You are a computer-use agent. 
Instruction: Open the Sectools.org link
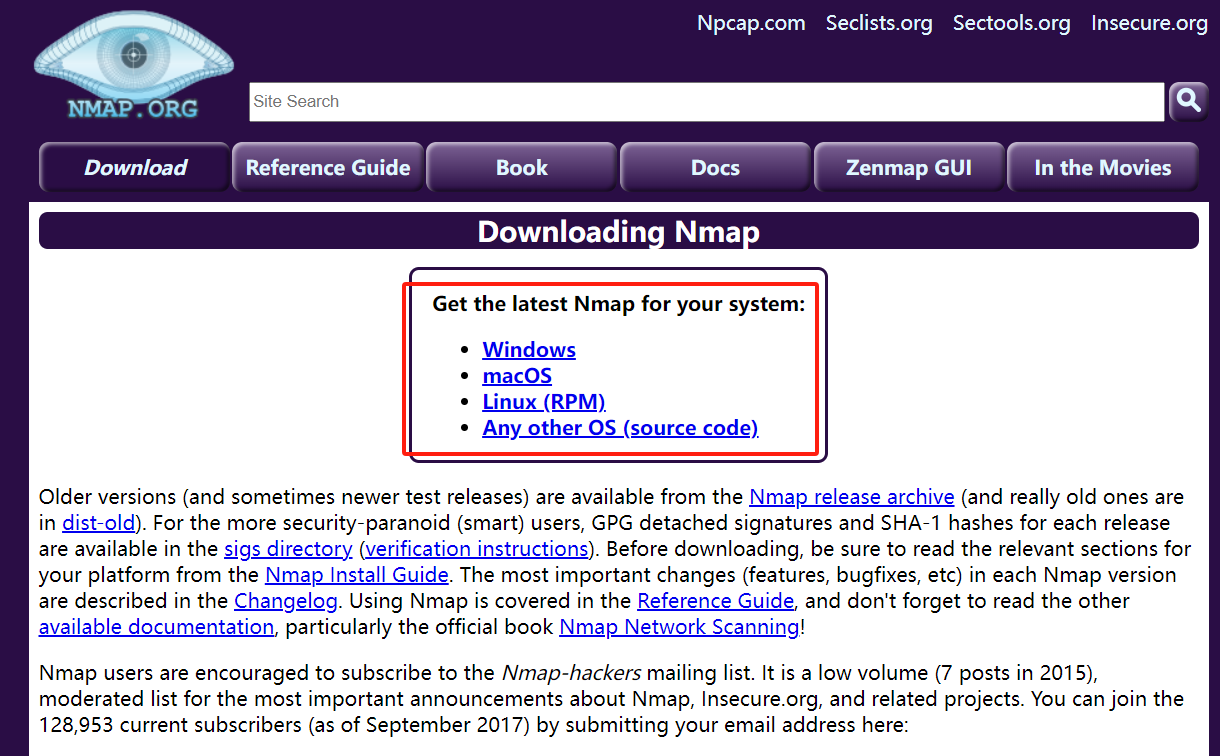(1011, 23)
